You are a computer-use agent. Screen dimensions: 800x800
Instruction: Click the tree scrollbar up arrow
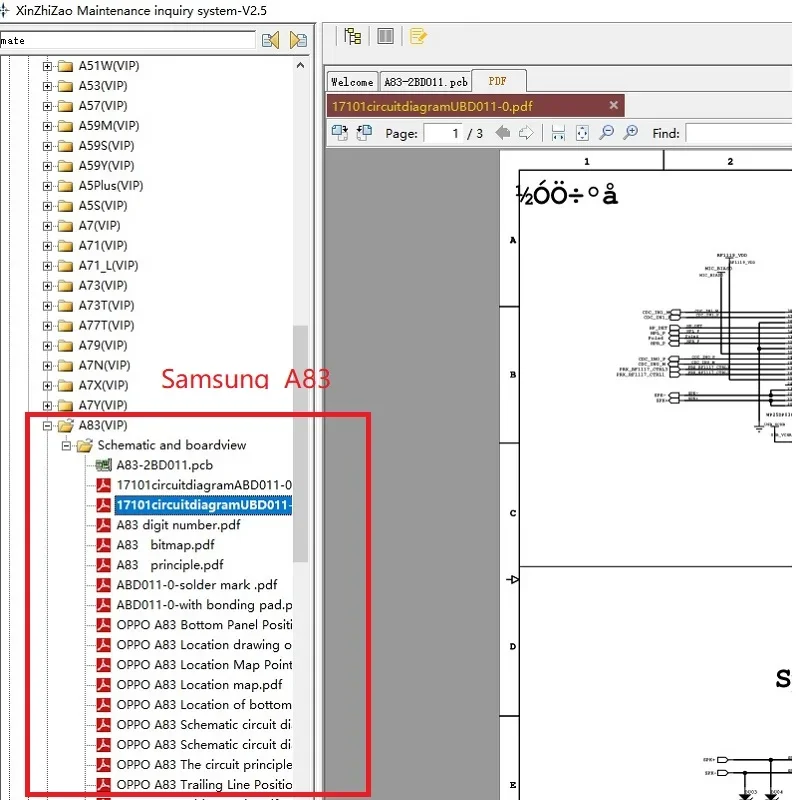[x=301, y=65]
